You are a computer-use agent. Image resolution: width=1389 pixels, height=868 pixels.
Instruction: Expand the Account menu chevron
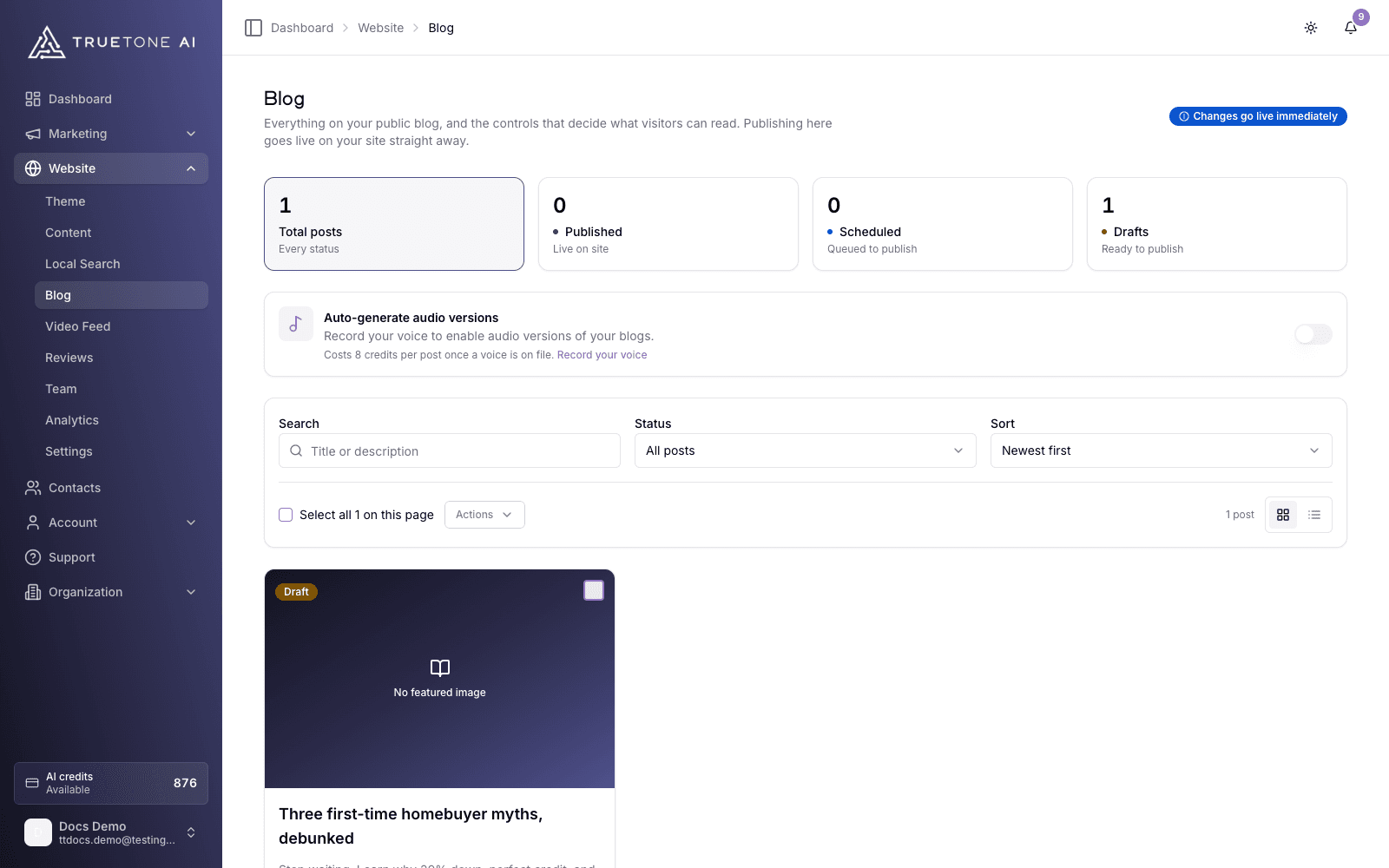pyautogui.click(x=191, y=523)
